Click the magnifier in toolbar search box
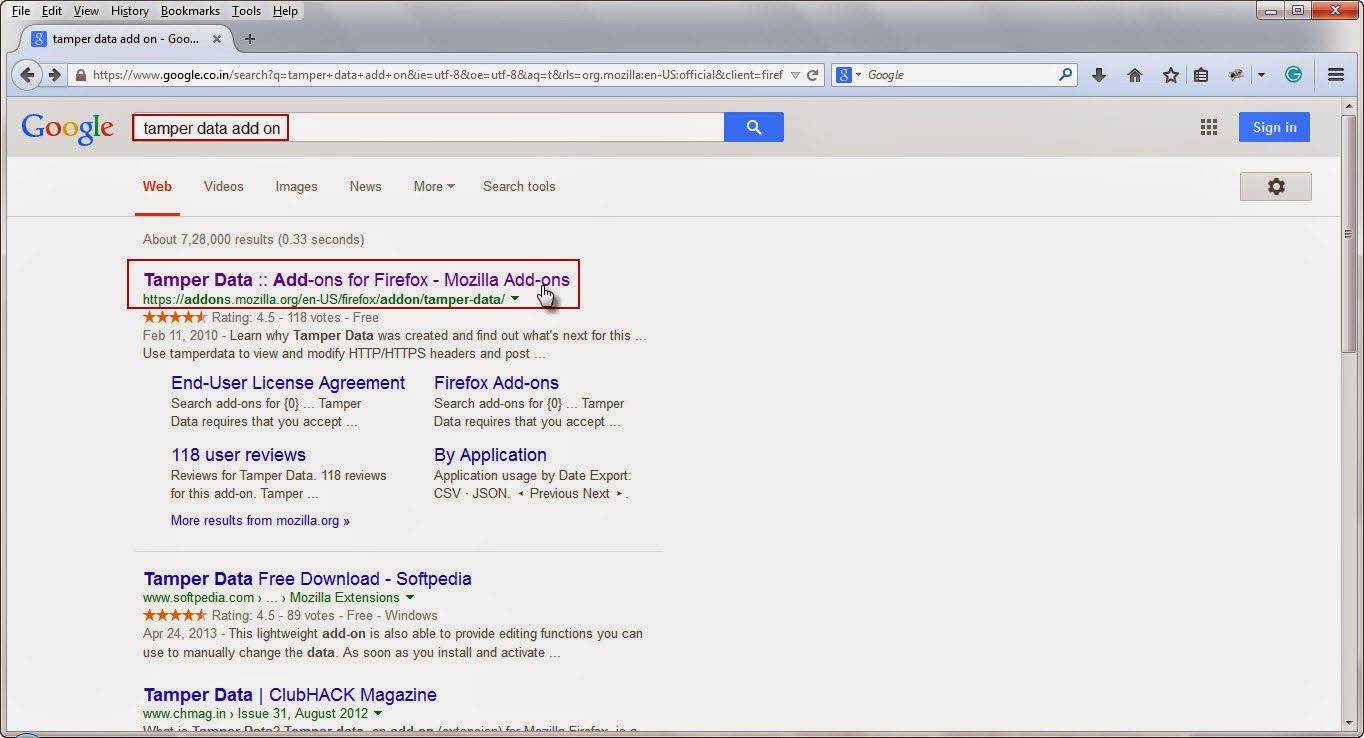Image resolution: width=1364 pixels, height=738 pixels. [x=1065, y=75]
